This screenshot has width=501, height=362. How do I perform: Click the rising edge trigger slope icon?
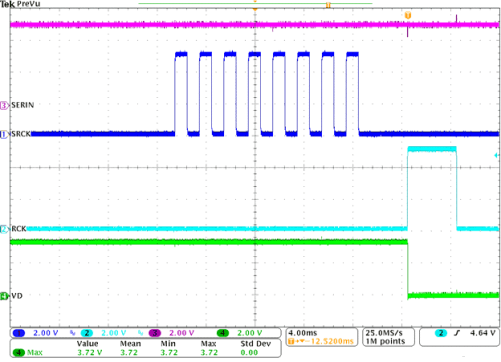457,333
